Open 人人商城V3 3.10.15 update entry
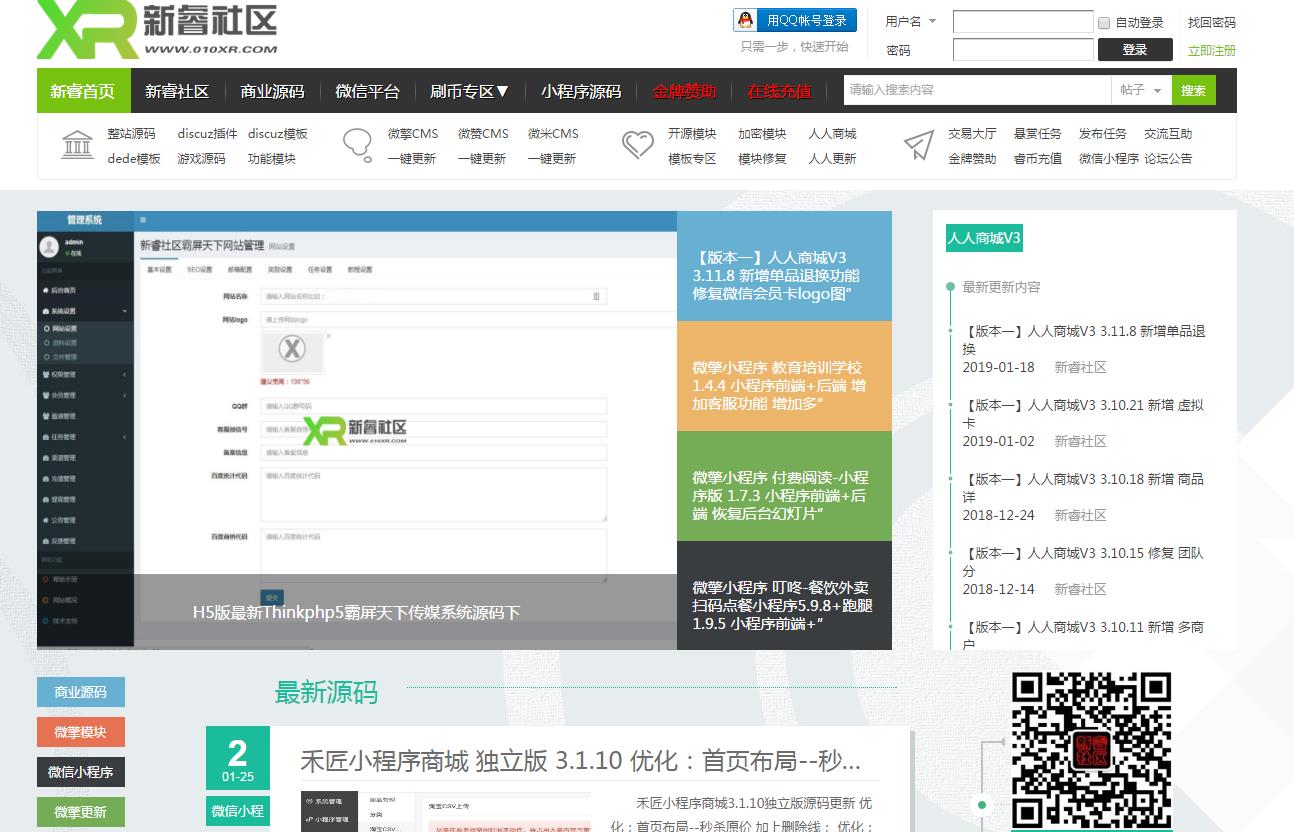The height and width of the screenshot is (832, 1294). 1083,561
